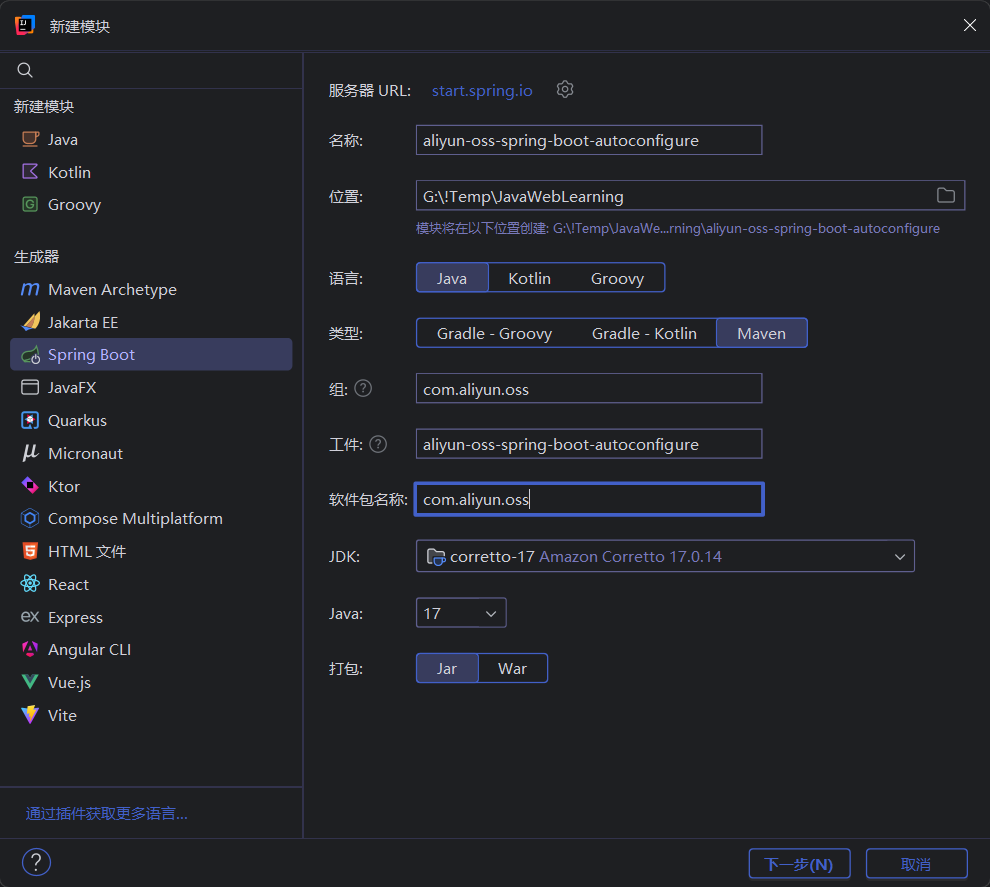990x887 pixels.
Task: Open 通过插件获取更多语言 link
Action: [106, 814]
